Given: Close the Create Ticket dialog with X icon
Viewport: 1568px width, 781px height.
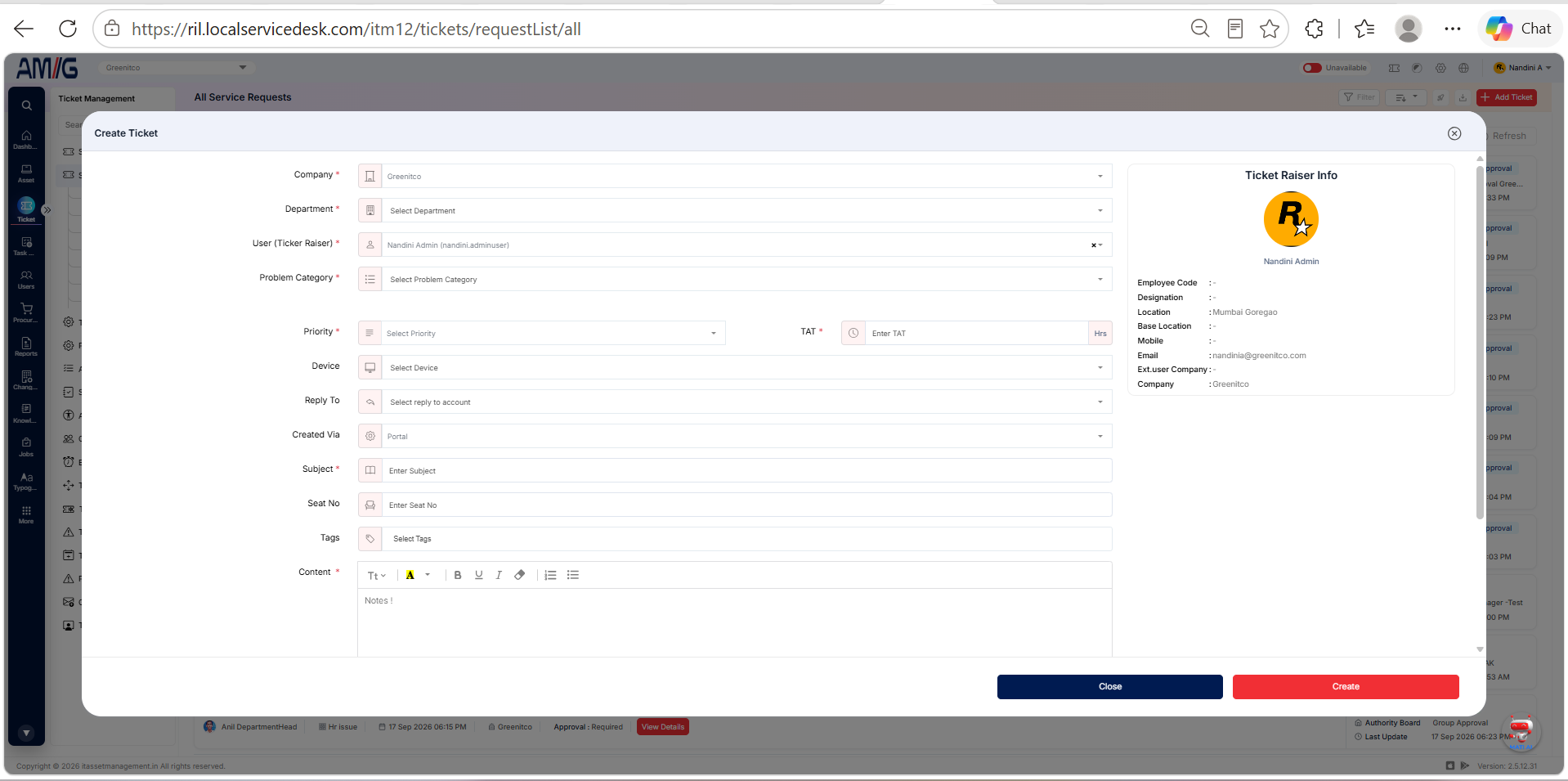Looking at the screenshot, I should [x=1454, y=133].
